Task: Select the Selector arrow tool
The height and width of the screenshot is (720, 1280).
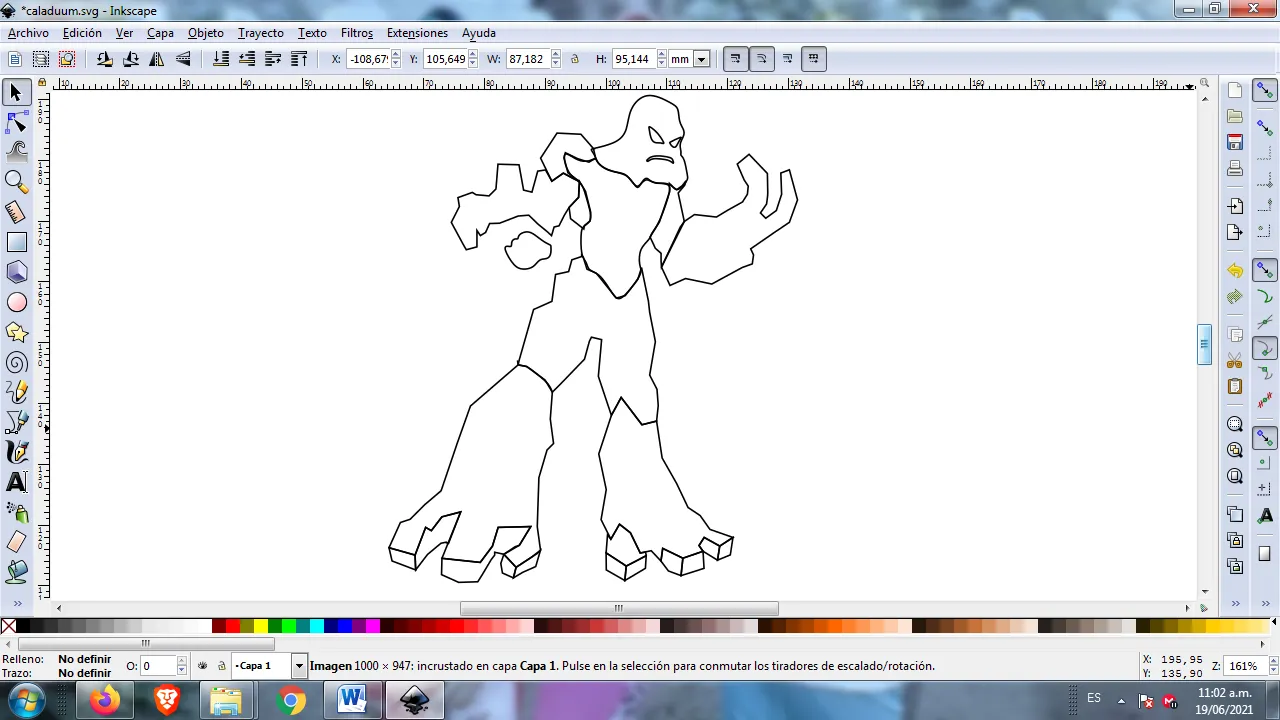Action: [16, 93]
